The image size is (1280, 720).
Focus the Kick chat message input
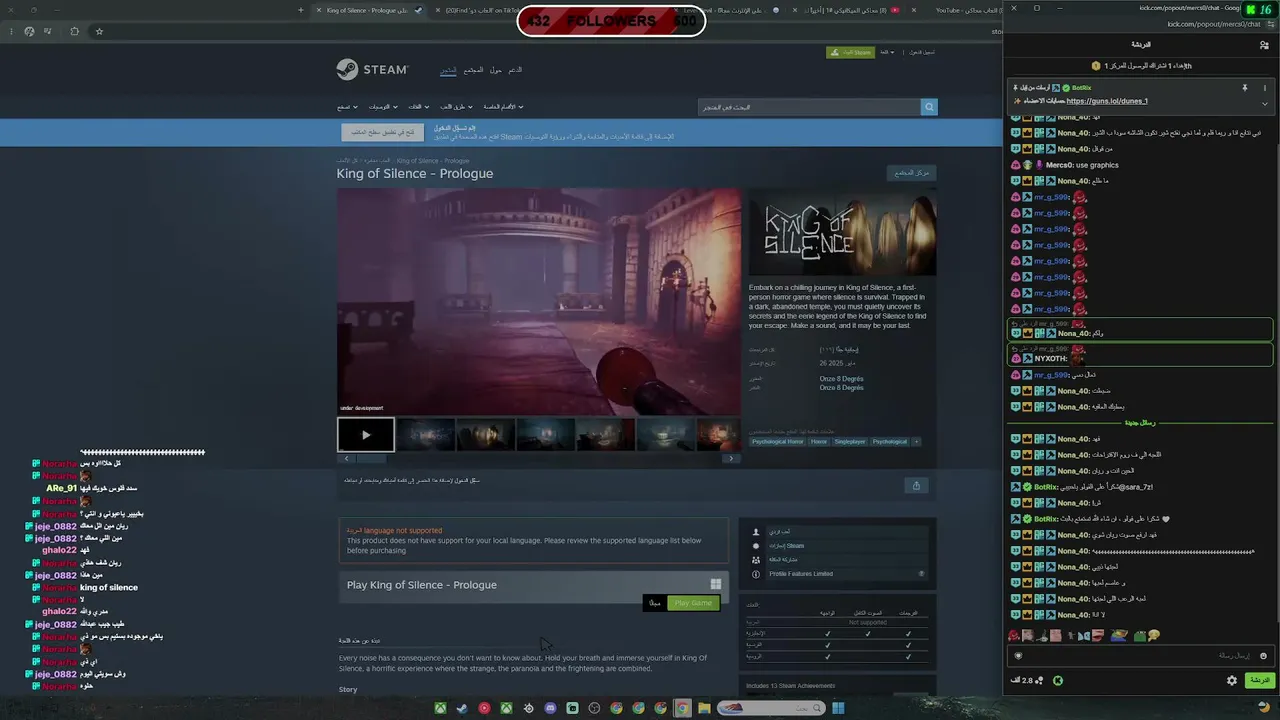click(x=1140, y=656)
